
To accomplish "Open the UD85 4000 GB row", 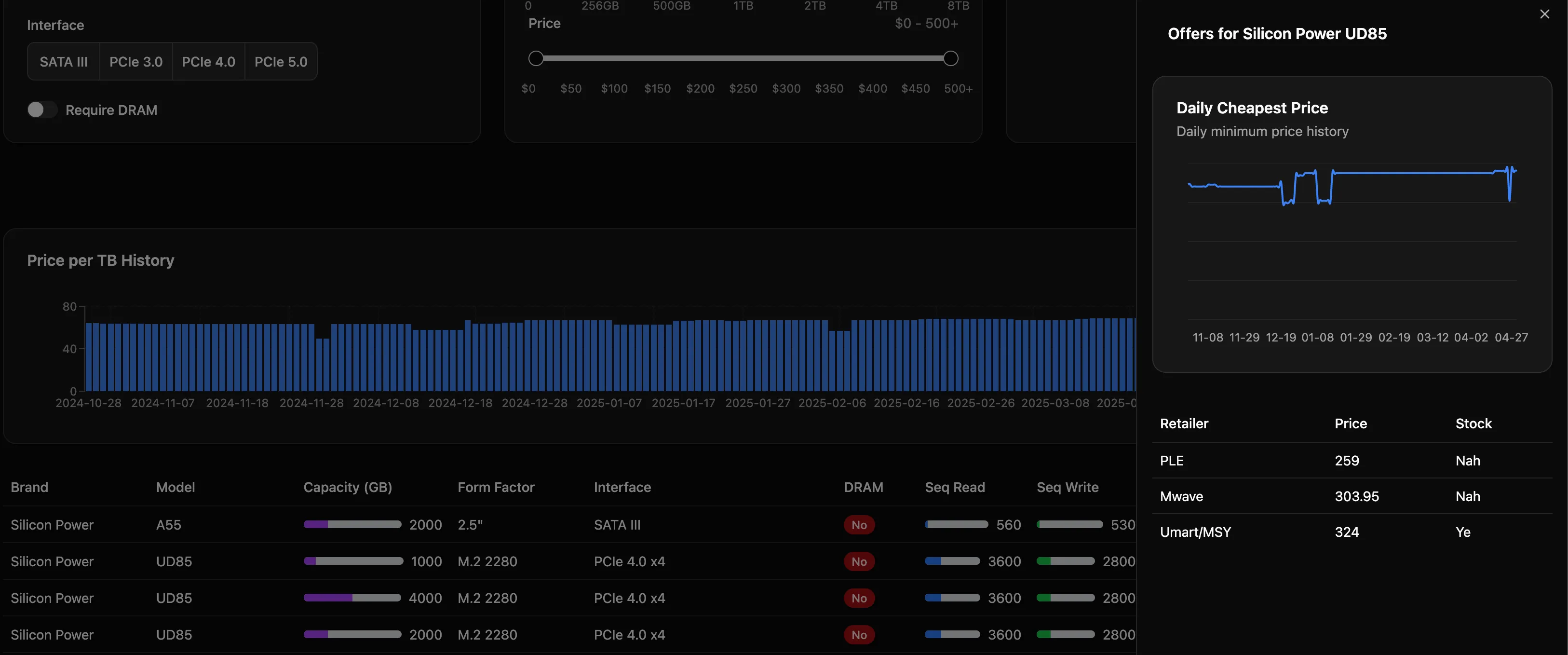I will coord(174,598).
